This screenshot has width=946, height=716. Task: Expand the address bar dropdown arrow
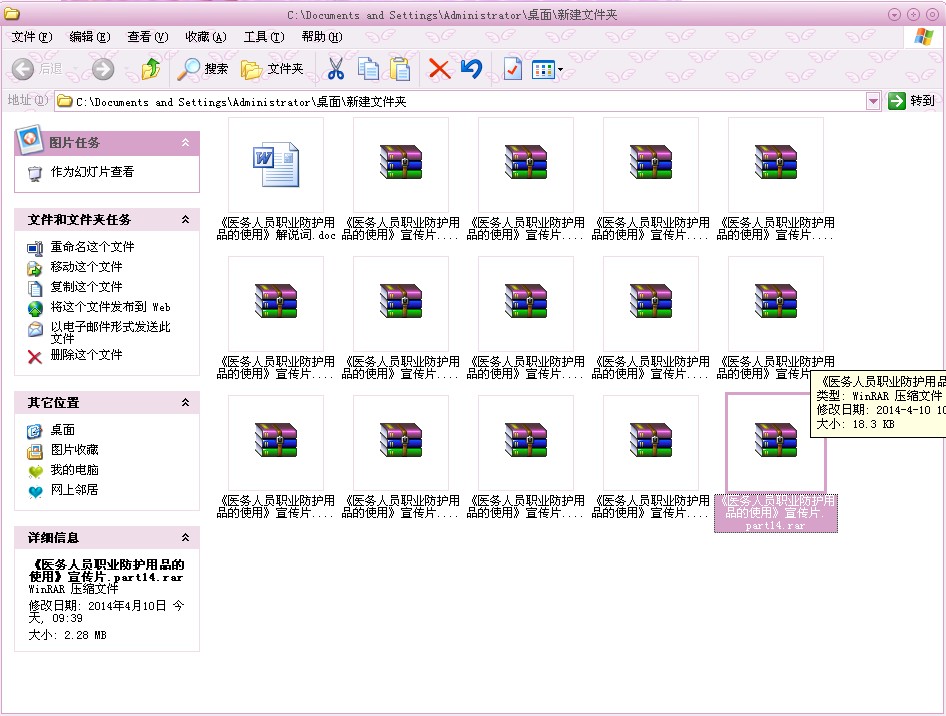coord(873,101)
